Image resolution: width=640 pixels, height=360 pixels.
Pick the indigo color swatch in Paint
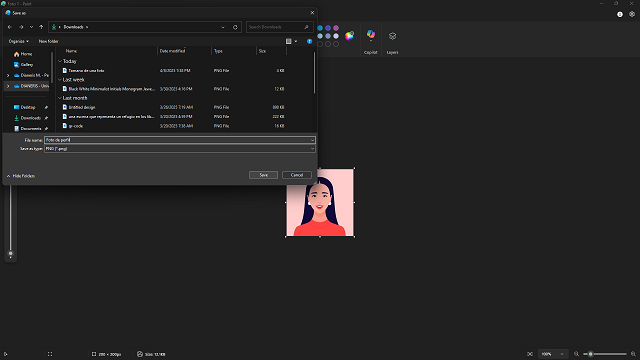(328, 28)
